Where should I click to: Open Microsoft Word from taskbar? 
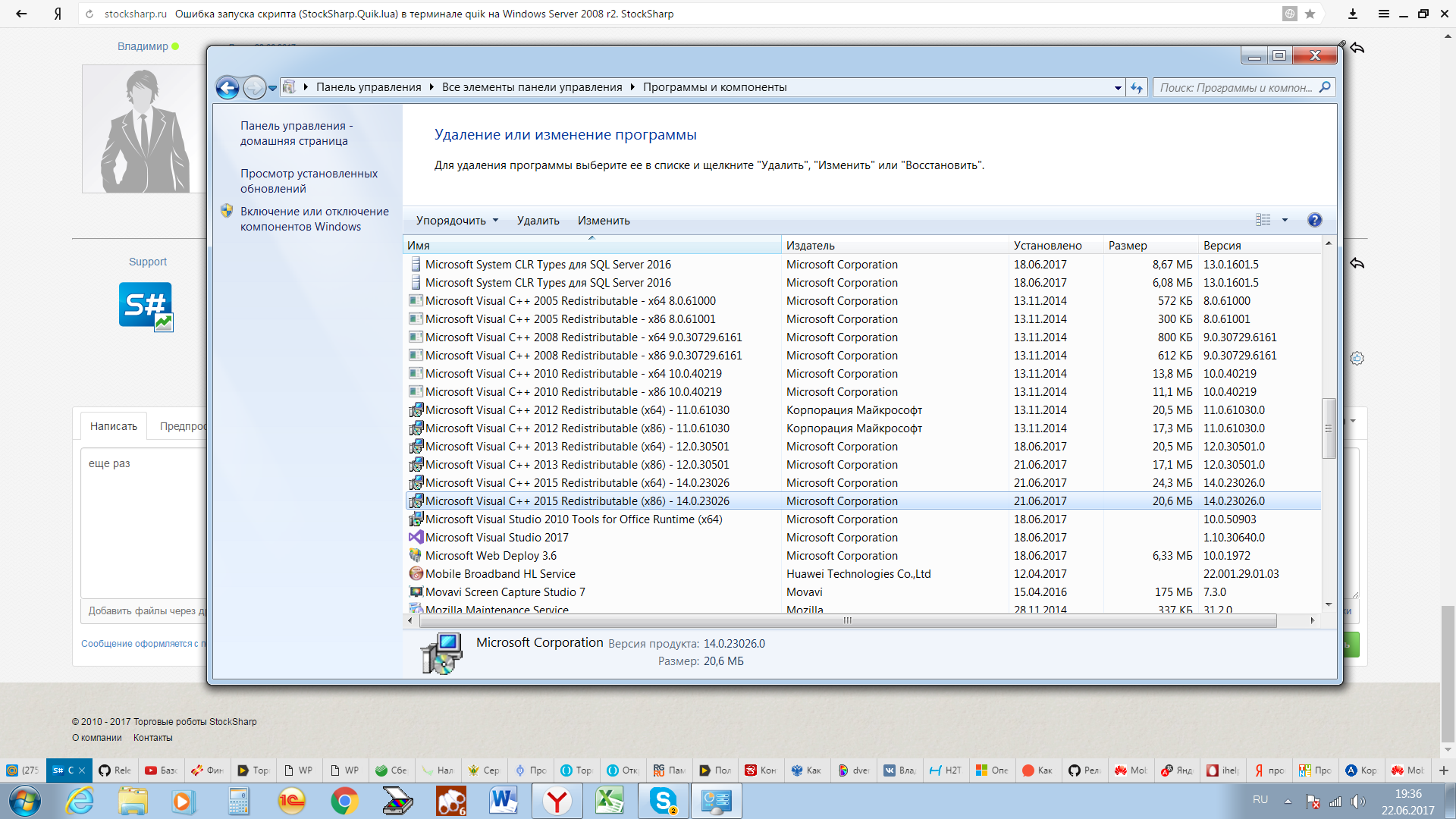point(504,802)
